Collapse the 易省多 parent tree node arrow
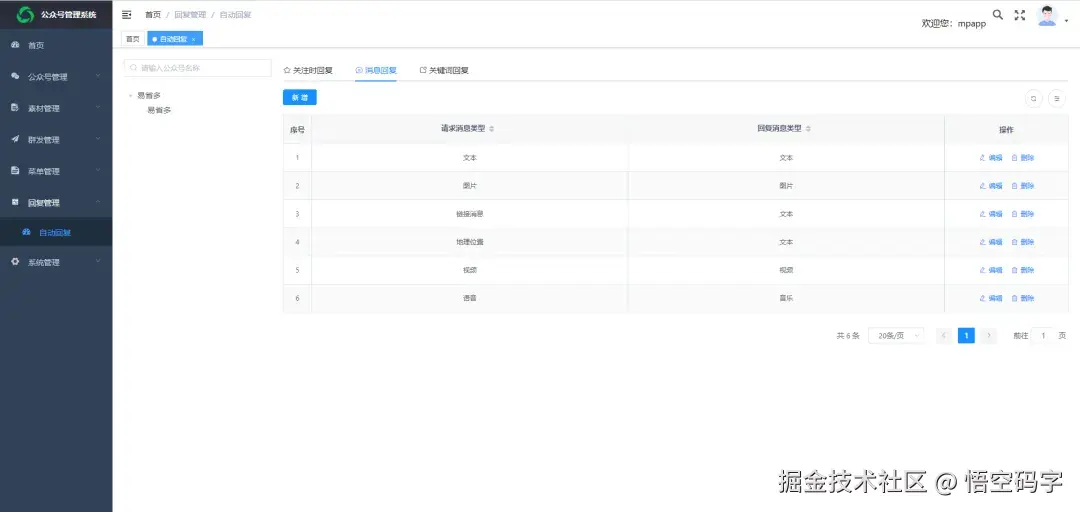The height and width of the screenshot is (512, 1080). point(130,96)
